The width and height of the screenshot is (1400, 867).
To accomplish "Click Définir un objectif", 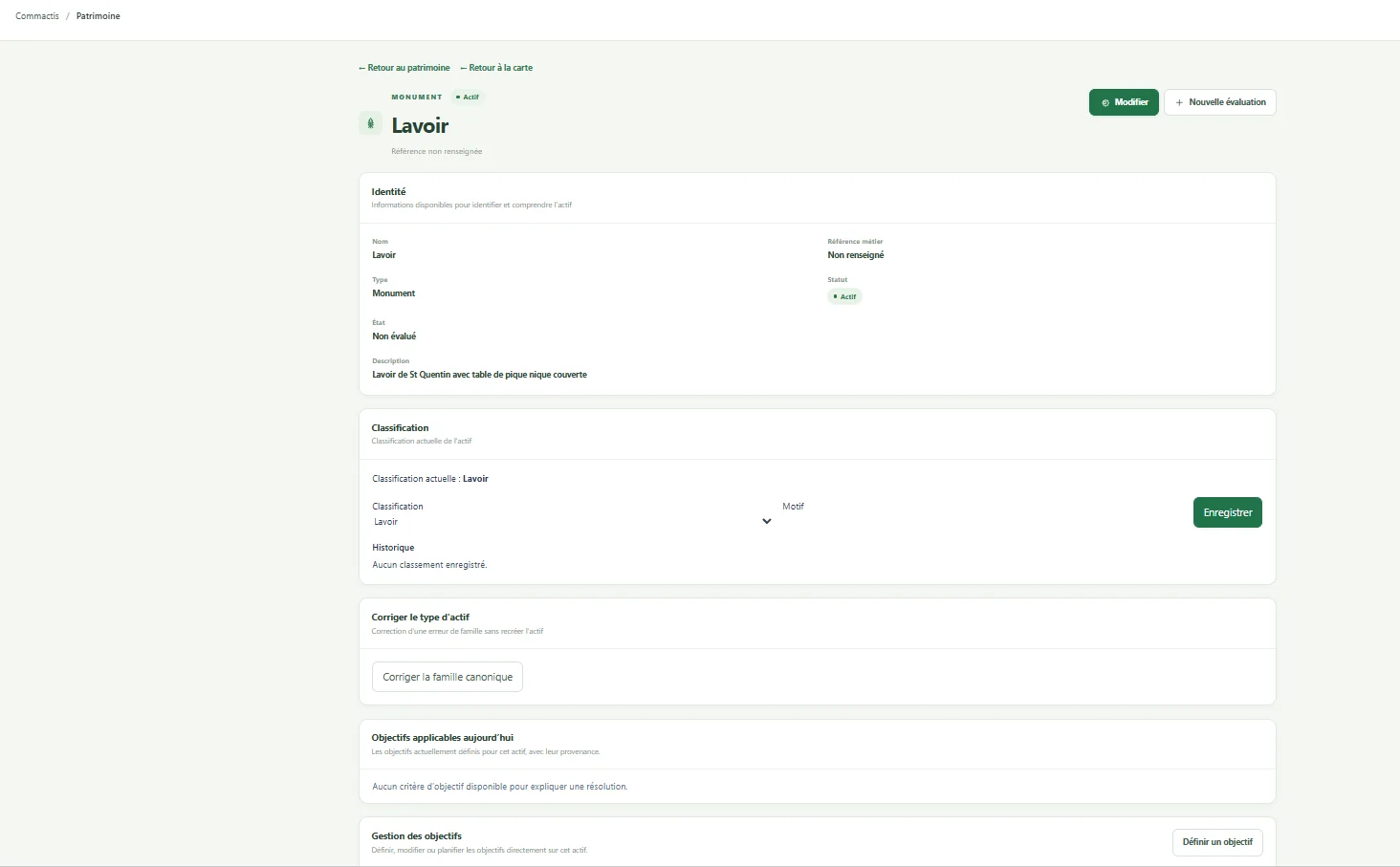I will (1217, 842).
